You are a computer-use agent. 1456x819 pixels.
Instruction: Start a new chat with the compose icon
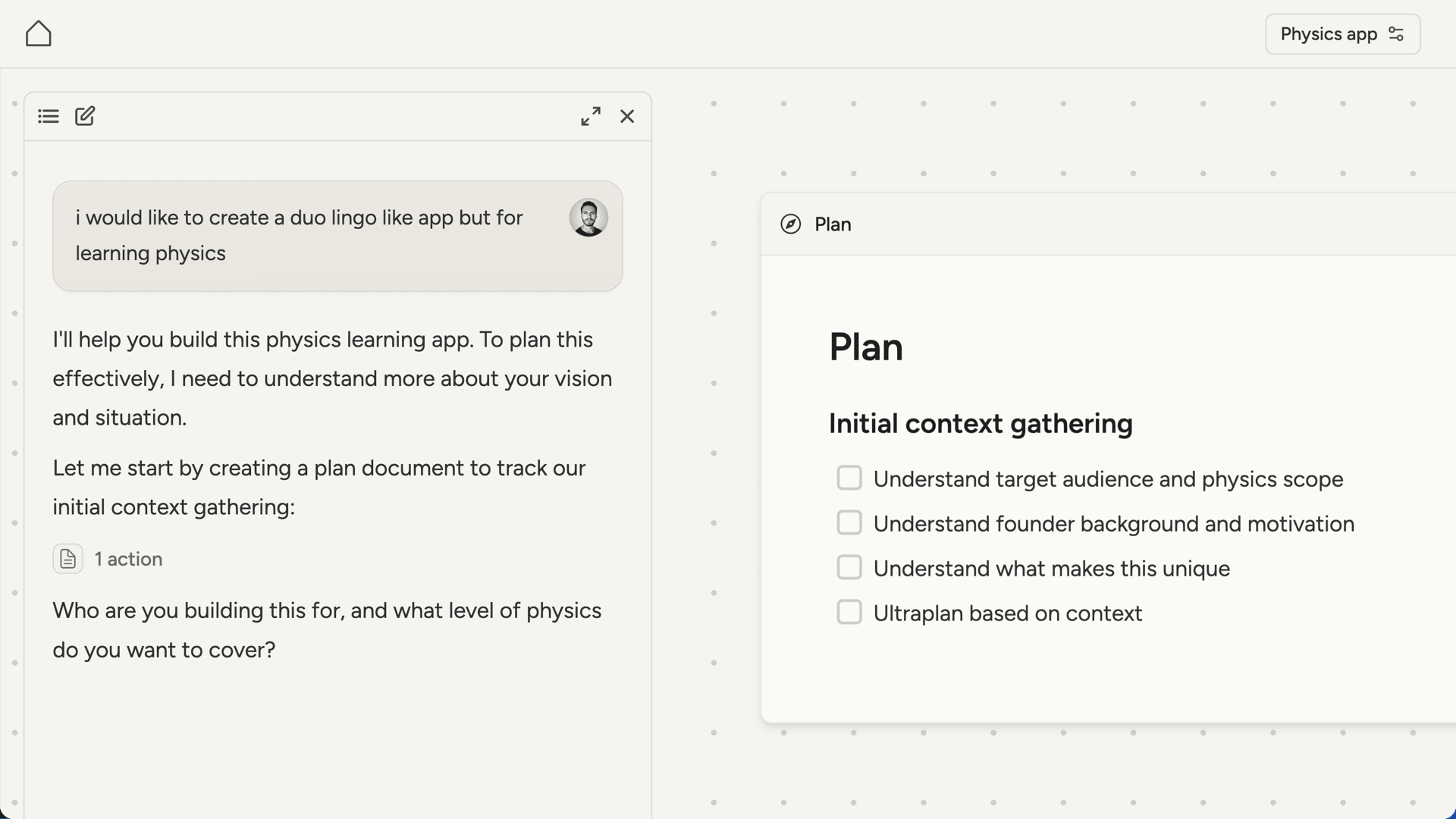[85, 116]
